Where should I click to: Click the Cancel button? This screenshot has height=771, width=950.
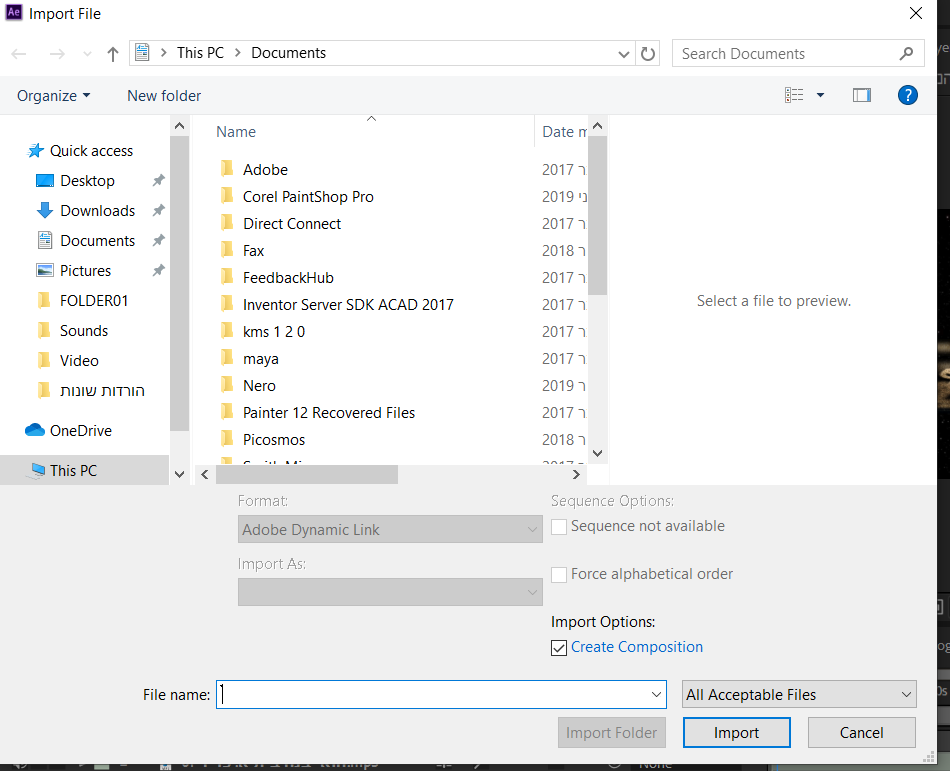862,733
